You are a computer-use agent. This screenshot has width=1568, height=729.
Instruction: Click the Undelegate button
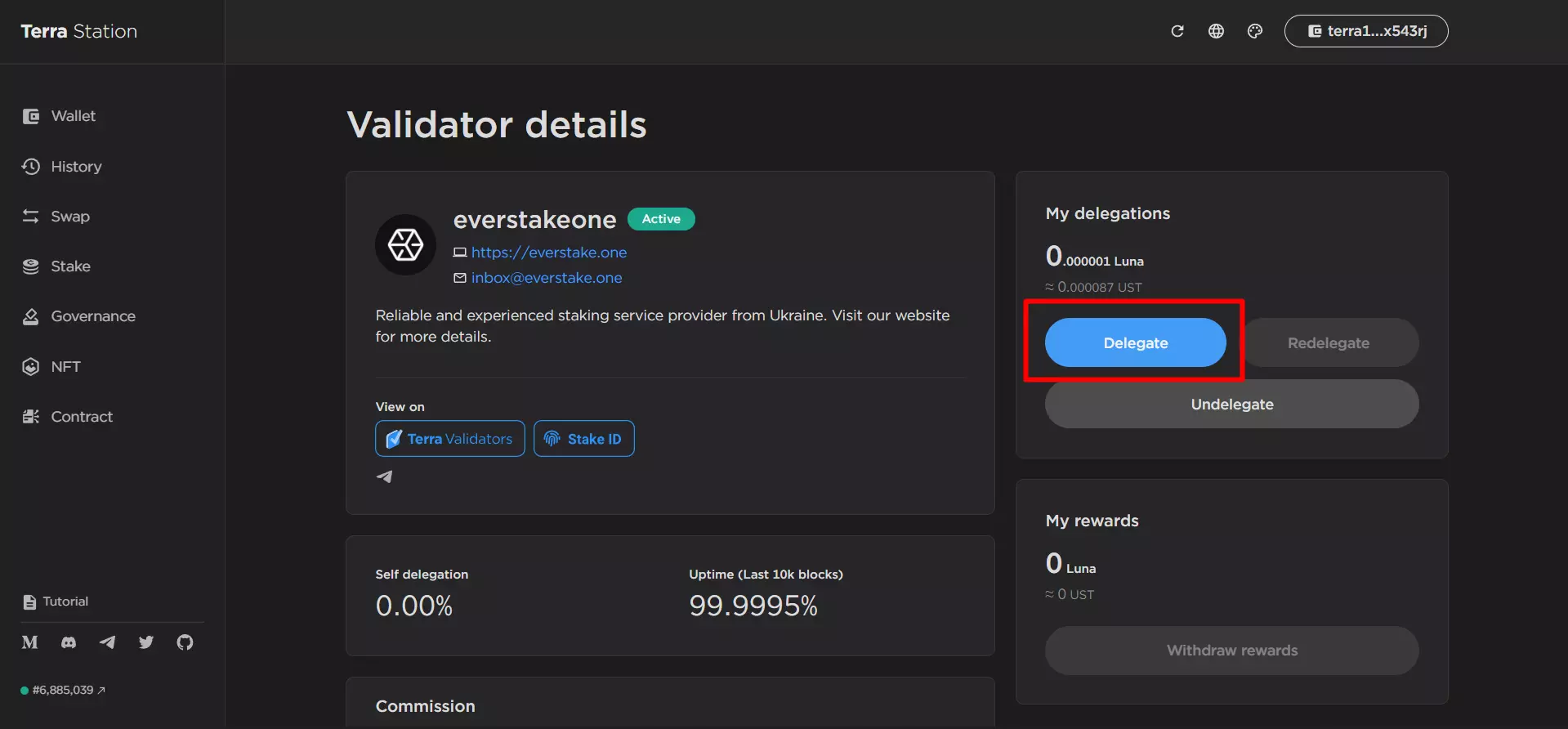click(1232, 404)
